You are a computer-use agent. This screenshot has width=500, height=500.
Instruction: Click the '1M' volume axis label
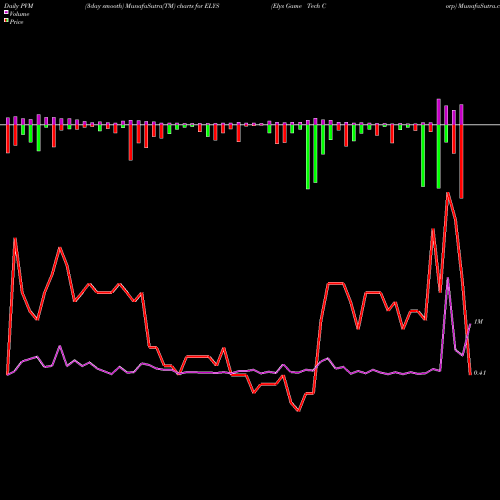(478, 322)
